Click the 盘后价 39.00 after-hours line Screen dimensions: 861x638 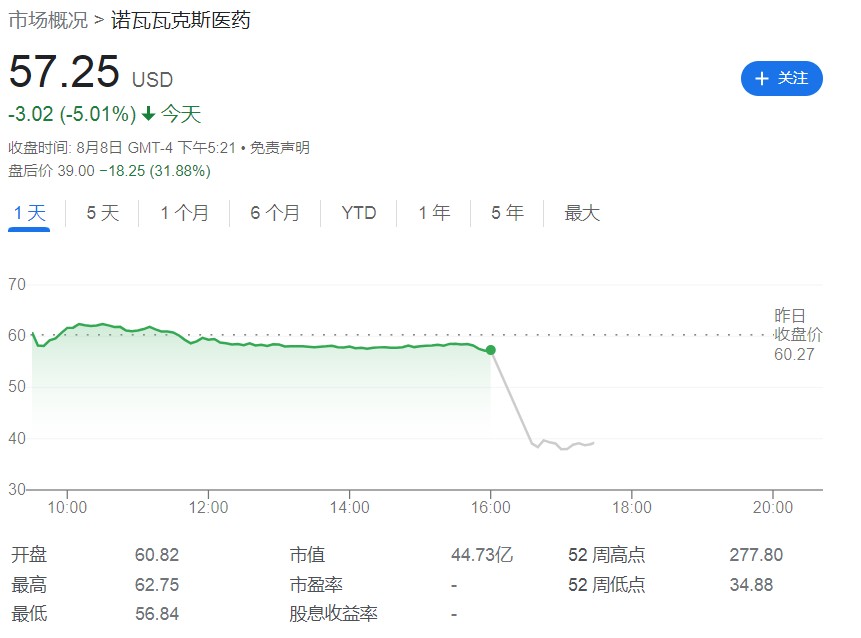pyautogui.click(x=109, y=171)
